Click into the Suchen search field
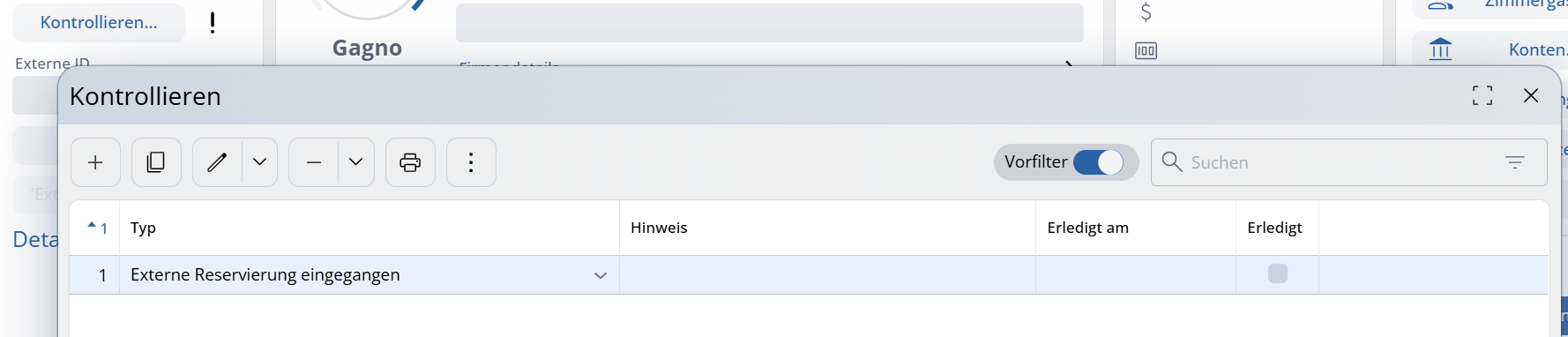1568x337 pixels. pyautogui.click(x=1340, y=162)
